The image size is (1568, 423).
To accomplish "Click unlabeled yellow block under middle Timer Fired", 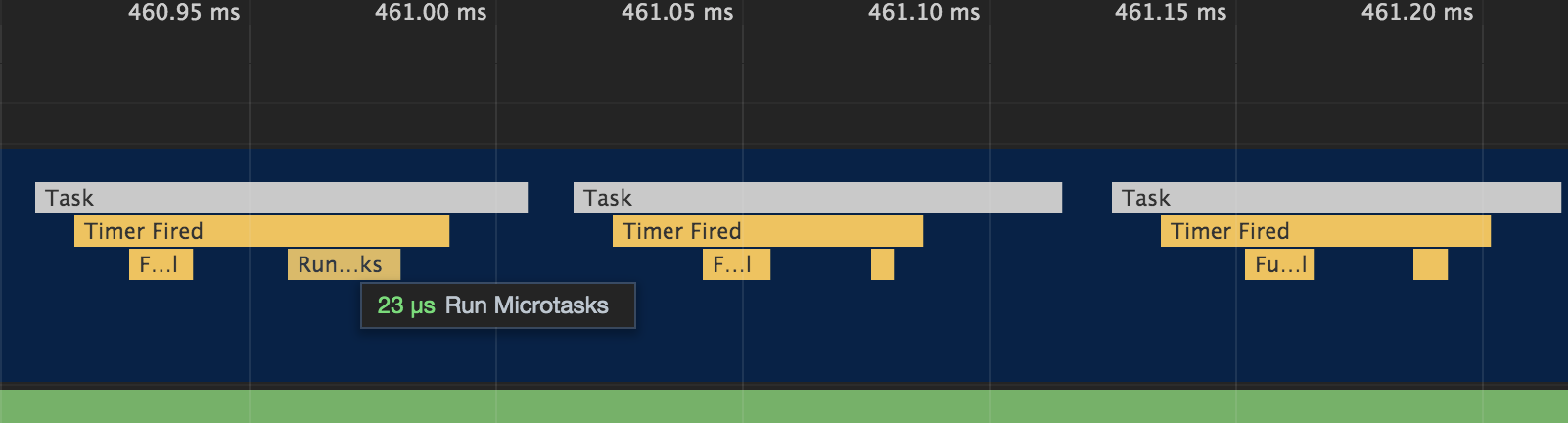I will pyautogui.click(x=882, y=264).
